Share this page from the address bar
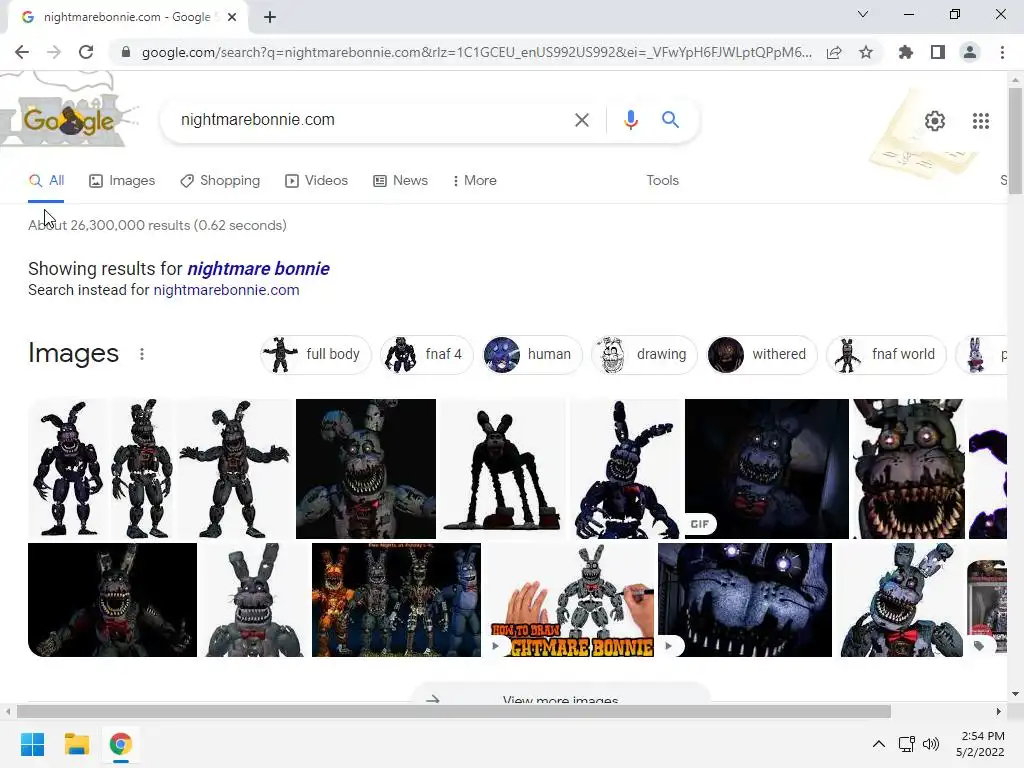1024x768 pixels. [x=834, y=52]
